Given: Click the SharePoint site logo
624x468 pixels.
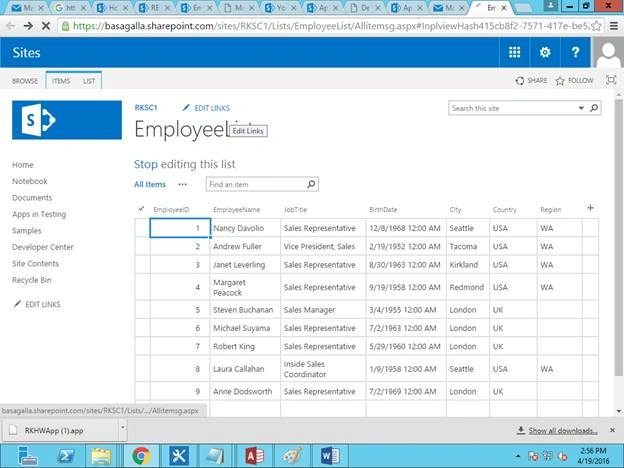Looking at the screenshot, I should 67,120.
